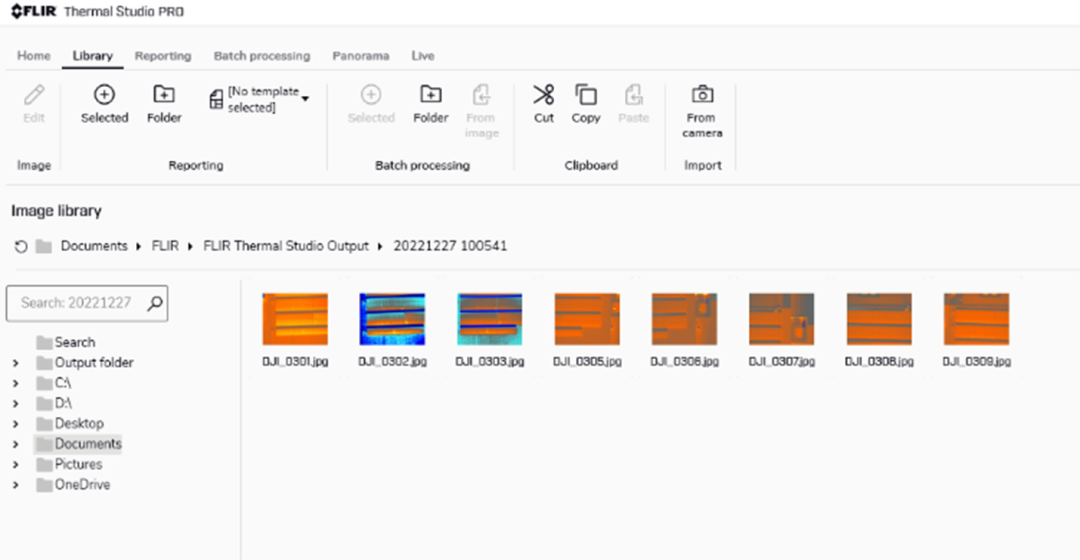Viewport: 1080px width, 560px height.
Task: Go to the Batch processing tab
Action: [262, 56]
